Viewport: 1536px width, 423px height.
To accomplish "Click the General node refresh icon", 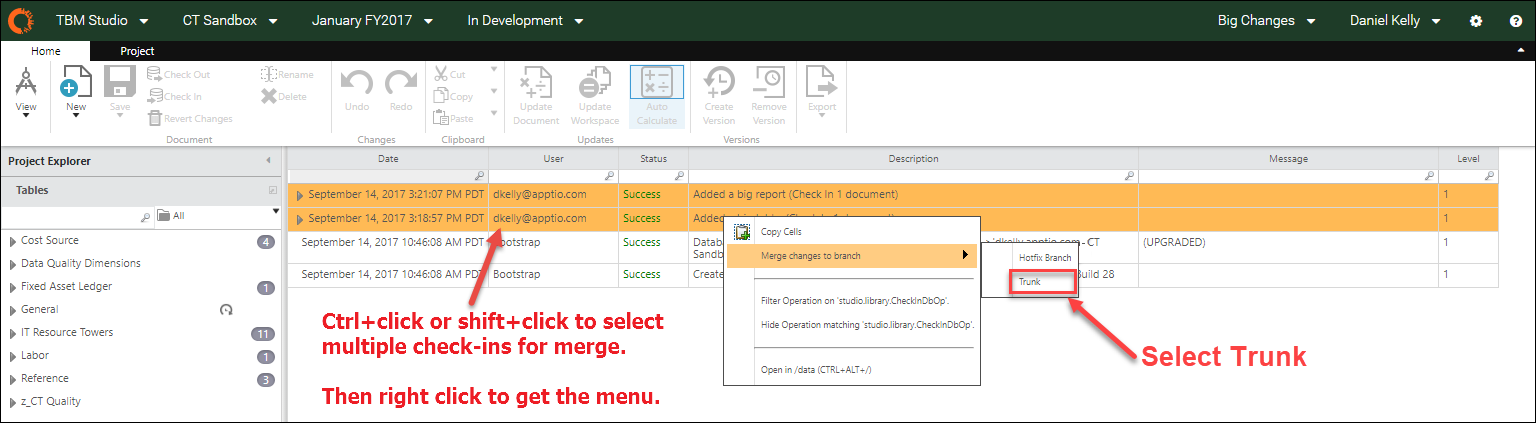I will pyautogui.click(x=227, y=310).
